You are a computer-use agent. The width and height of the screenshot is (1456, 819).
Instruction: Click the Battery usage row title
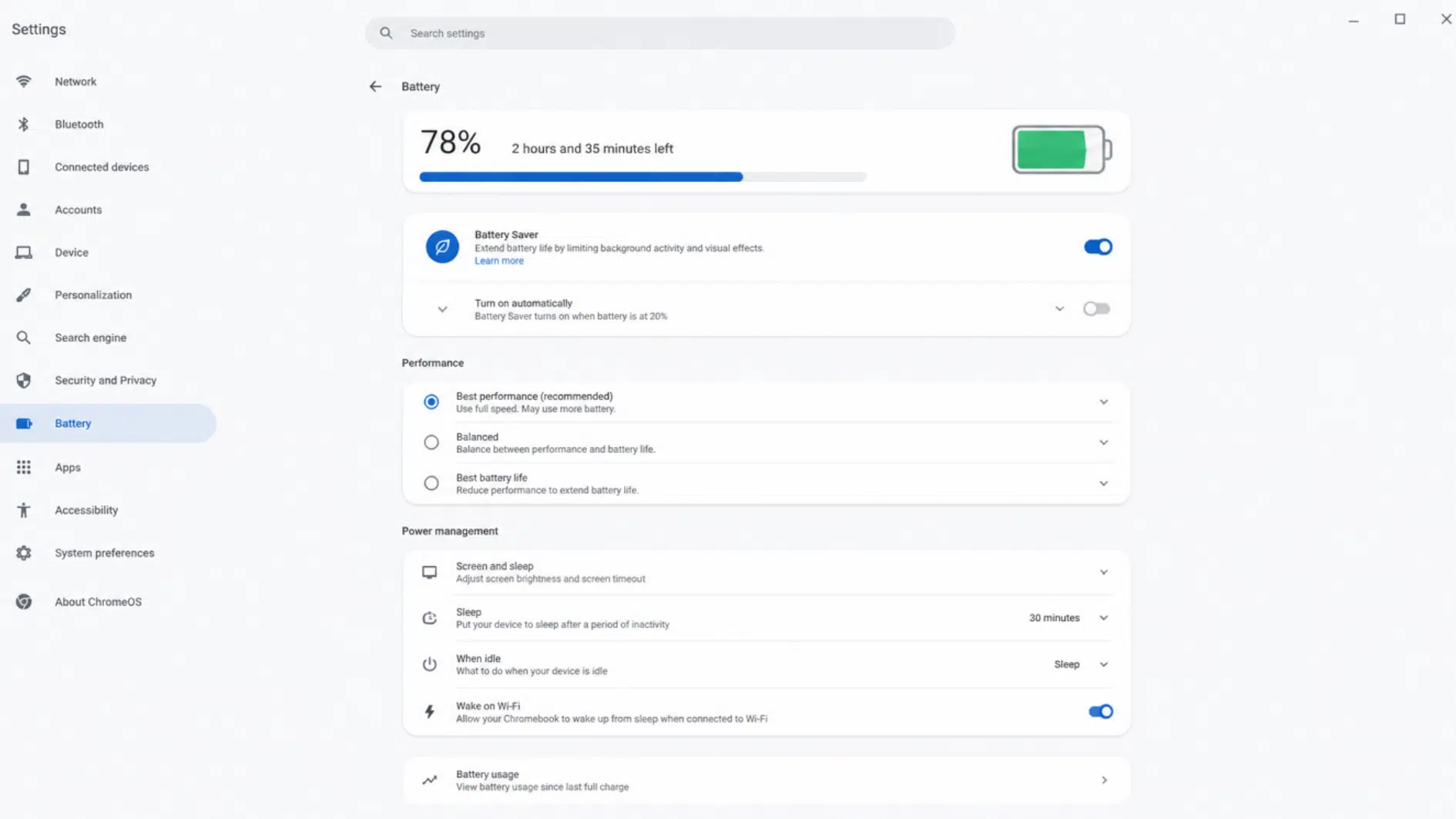pos(488,774)
